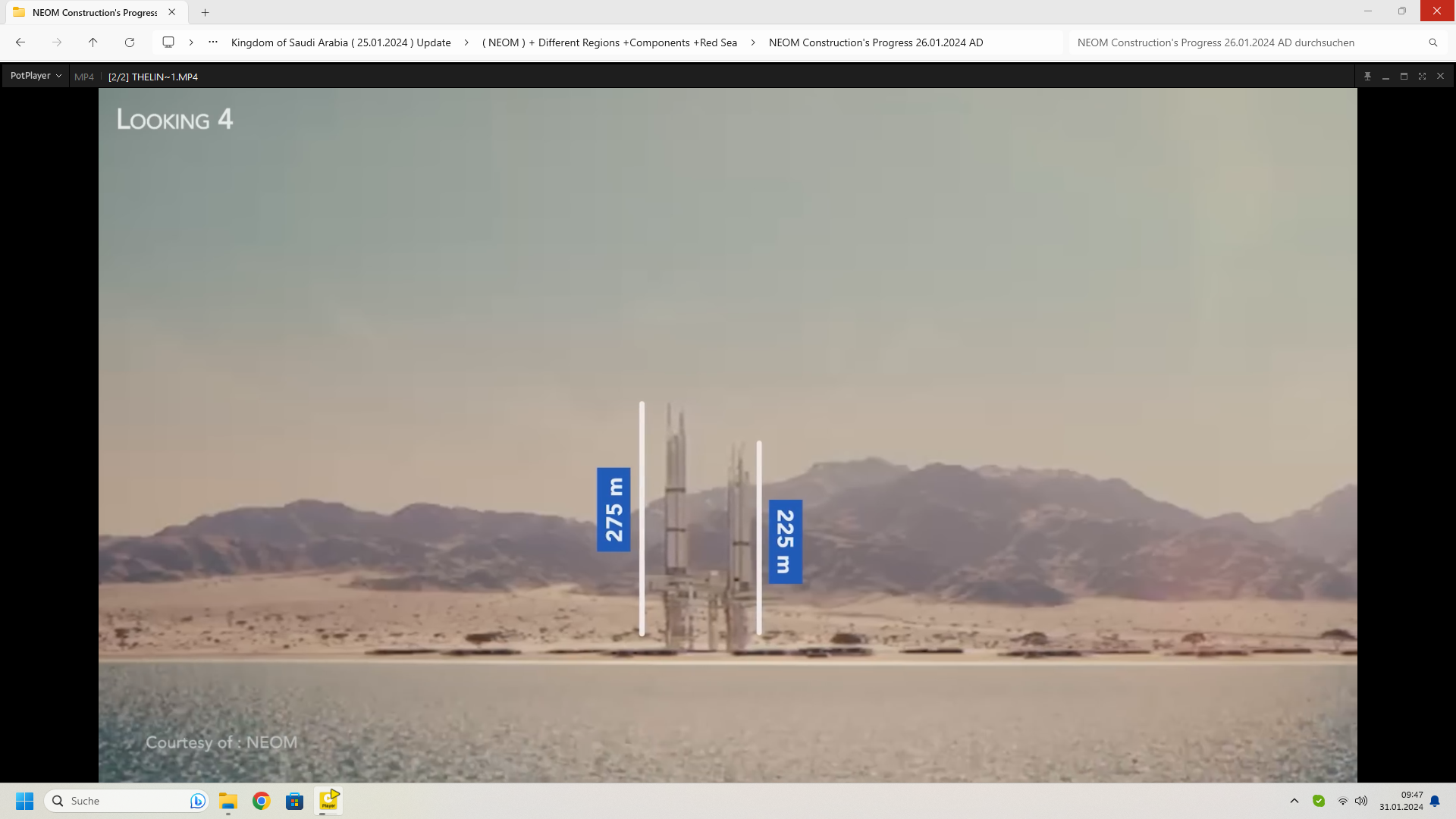
Task: Open the green security shield tray icon
Action: click(1319, 801)
